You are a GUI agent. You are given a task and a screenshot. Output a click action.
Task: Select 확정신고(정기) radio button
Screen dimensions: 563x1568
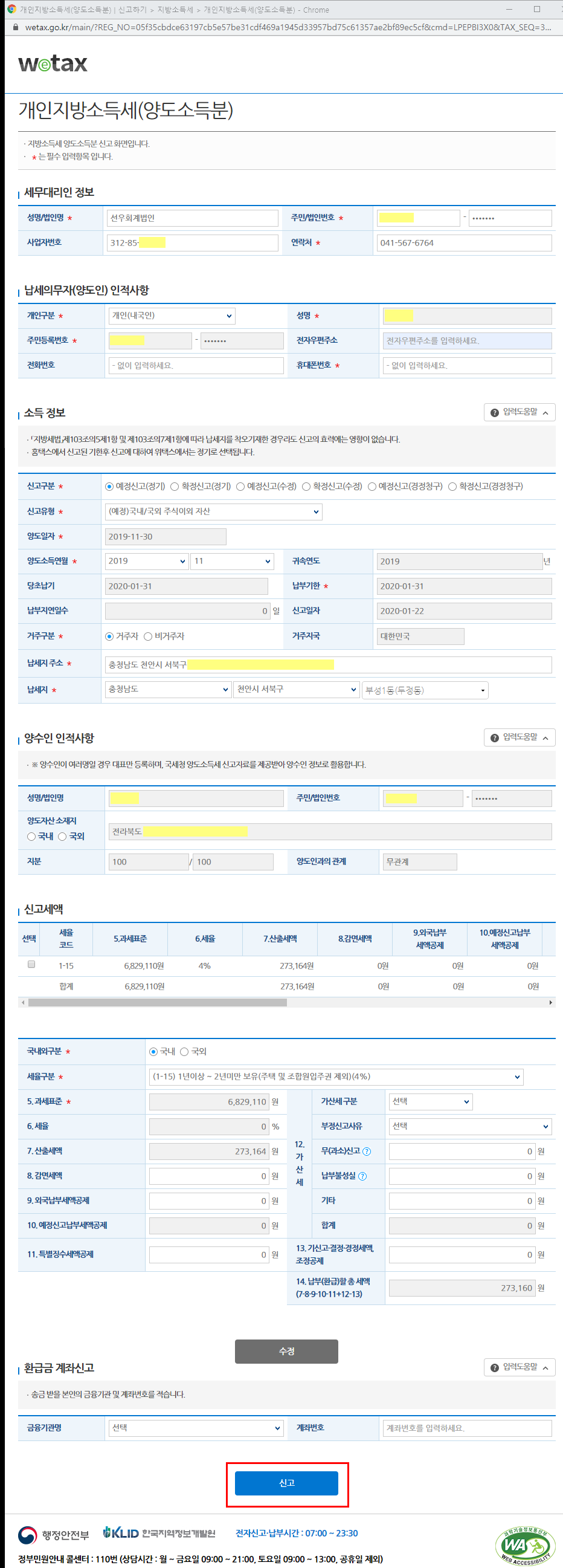[x=175, y=487]
